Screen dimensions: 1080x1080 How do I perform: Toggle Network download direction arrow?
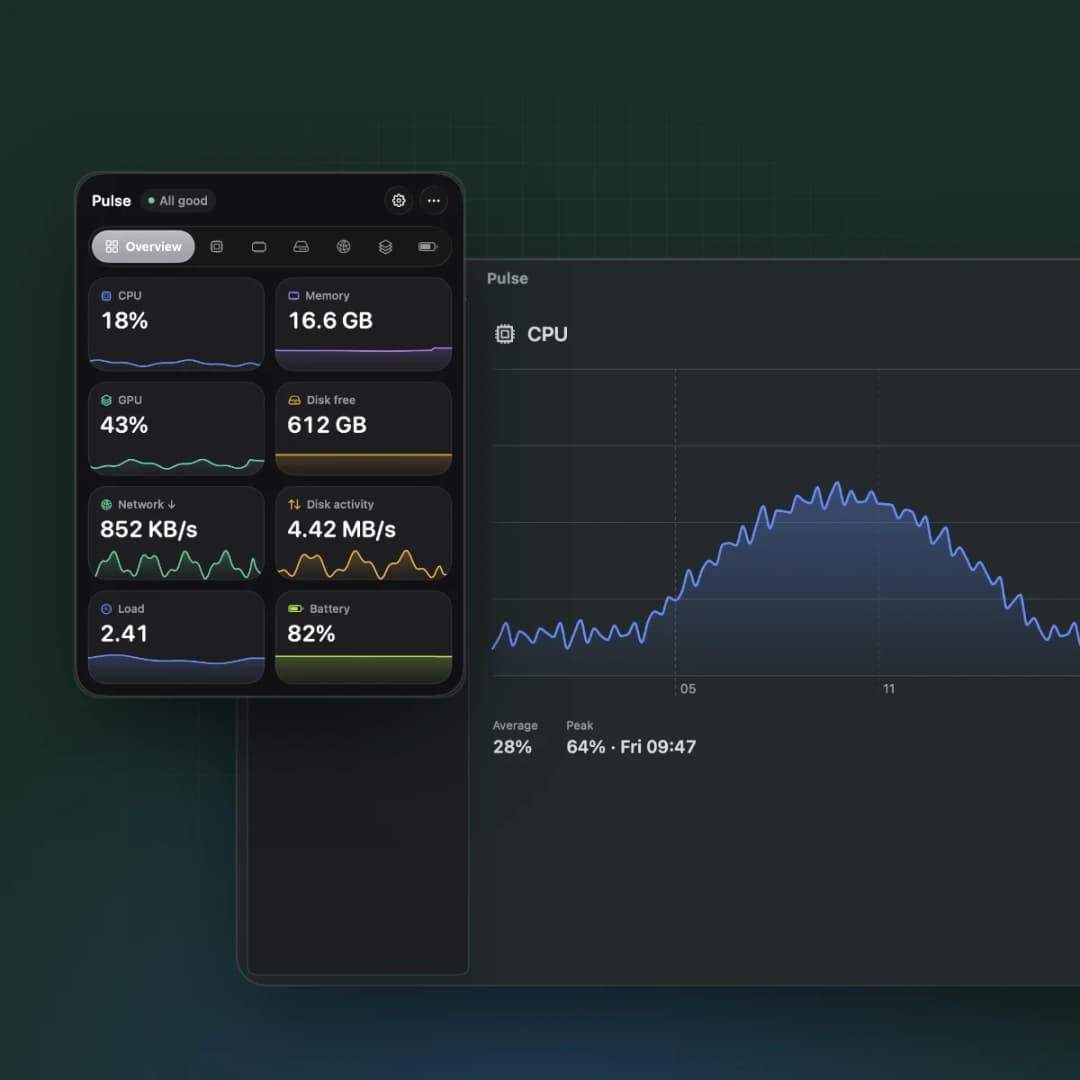click(172, 504)
